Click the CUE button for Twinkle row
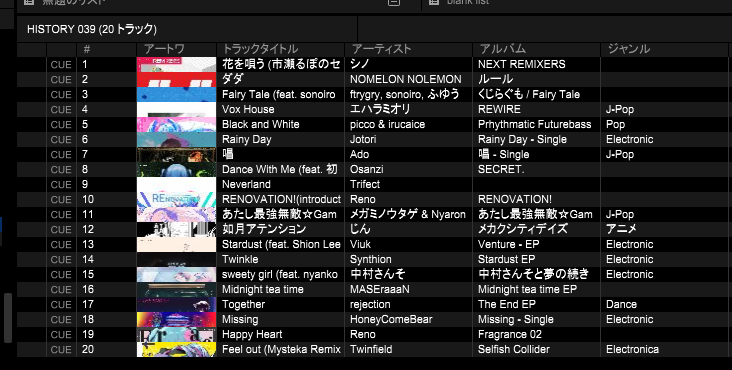Screen dimensions: 732x370 pos(61,259)
